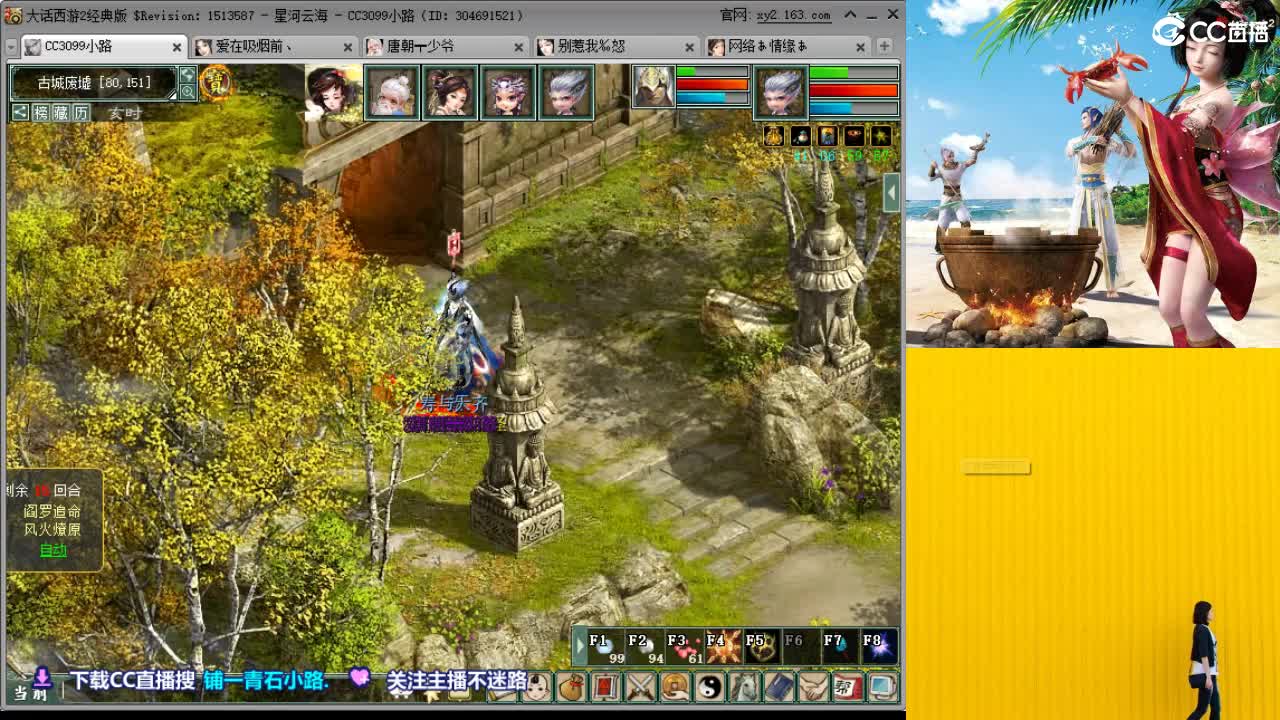Select the dark-haired woman team portrait
The height and width of the screenshot is (720, 1280).
pyautogui.click(x=449, y=92)
